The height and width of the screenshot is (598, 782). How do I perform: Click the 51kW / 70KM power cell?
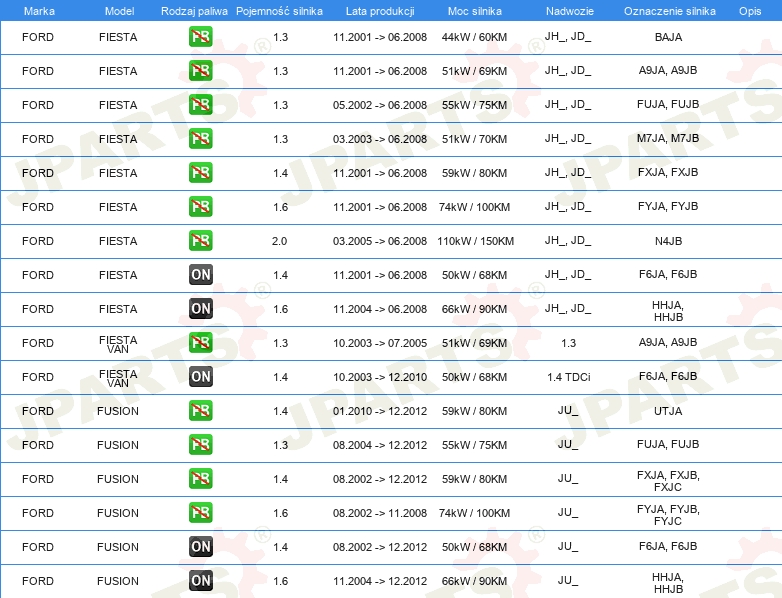pyautogui.click(x=474, y=139)
